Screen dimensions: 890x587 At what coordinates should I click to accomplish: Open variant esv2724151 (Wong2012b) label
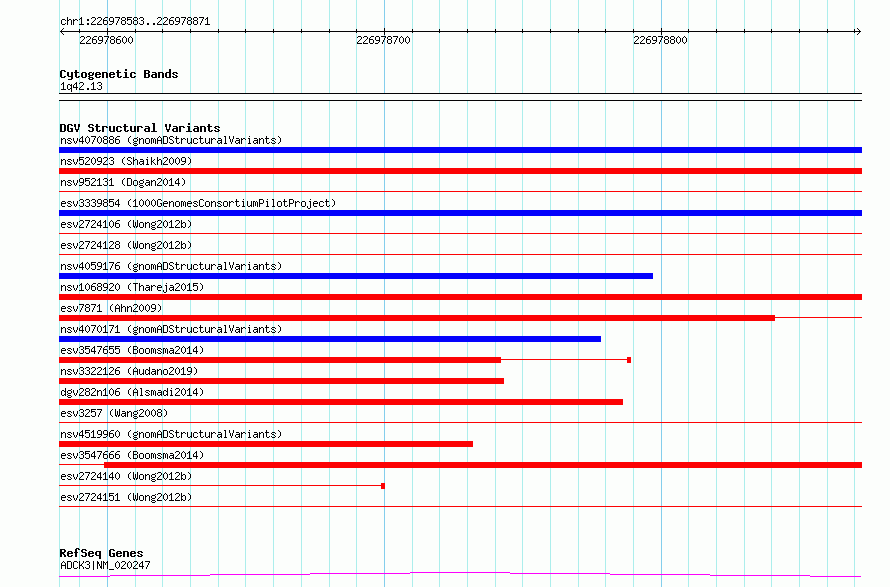point(126,497)
